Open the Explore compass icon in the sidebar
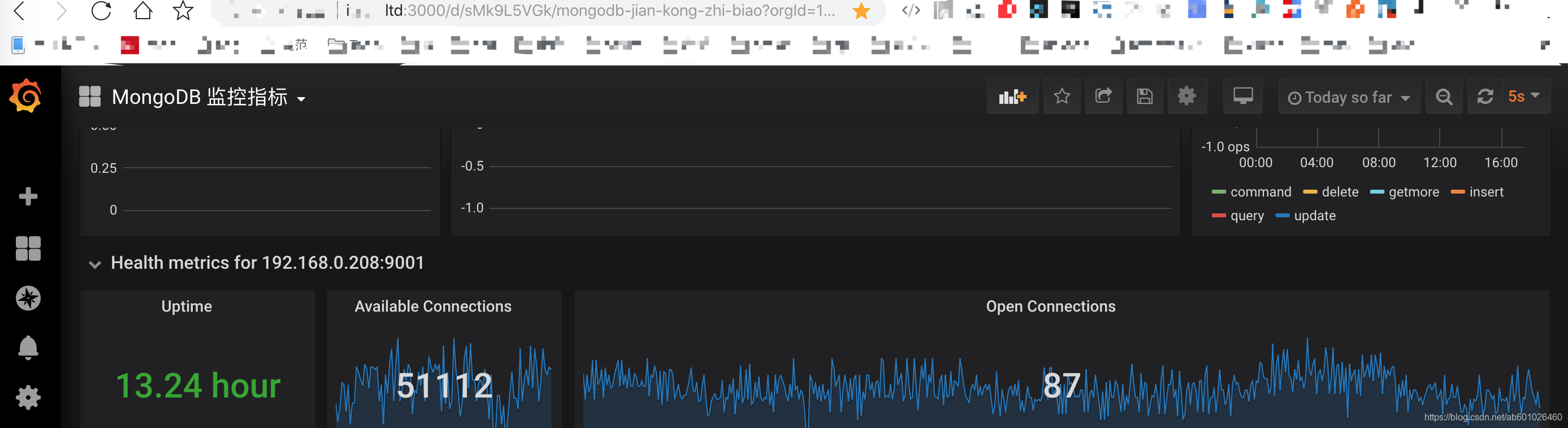This screenshot has width=1568, height=428. pyautogui.click(x=28, y=298)
